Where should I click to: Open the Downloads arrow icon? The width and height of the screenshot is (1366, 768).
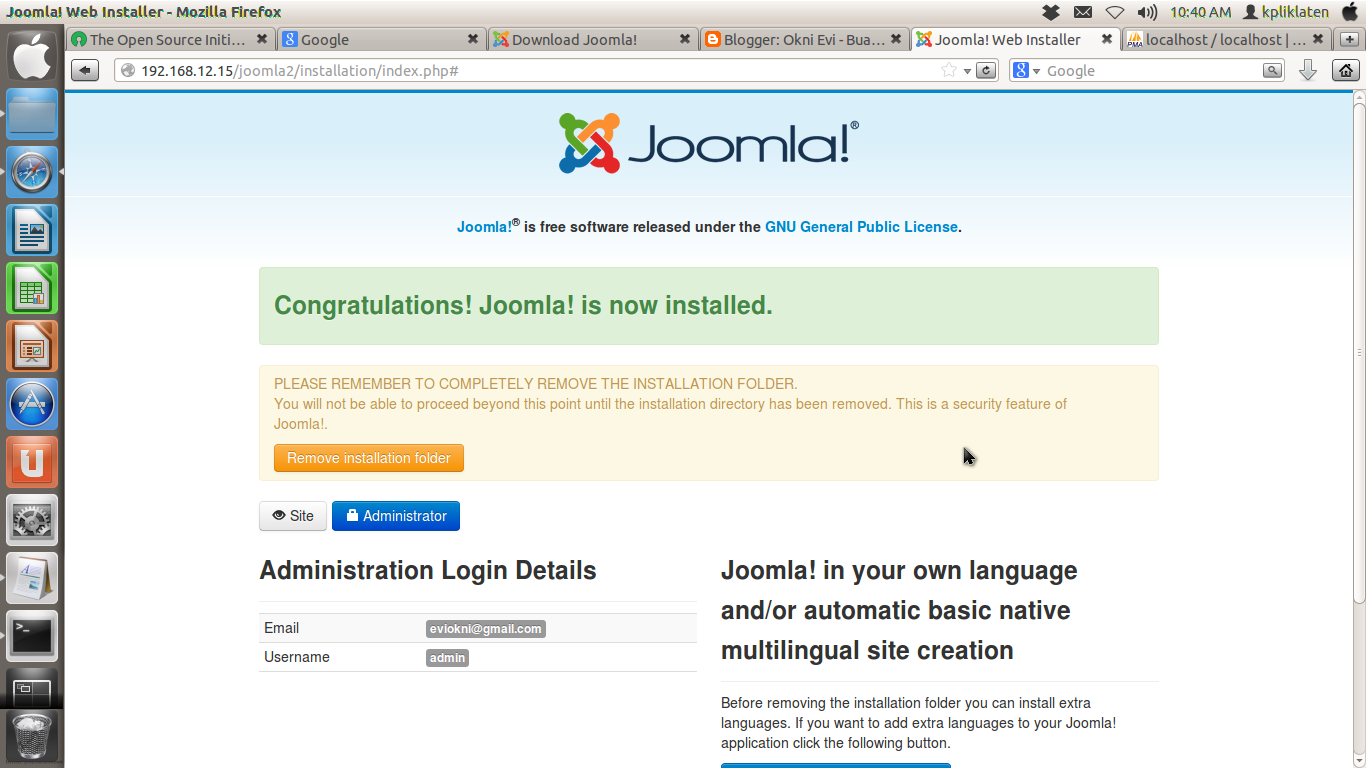(x=1307, y=70)
